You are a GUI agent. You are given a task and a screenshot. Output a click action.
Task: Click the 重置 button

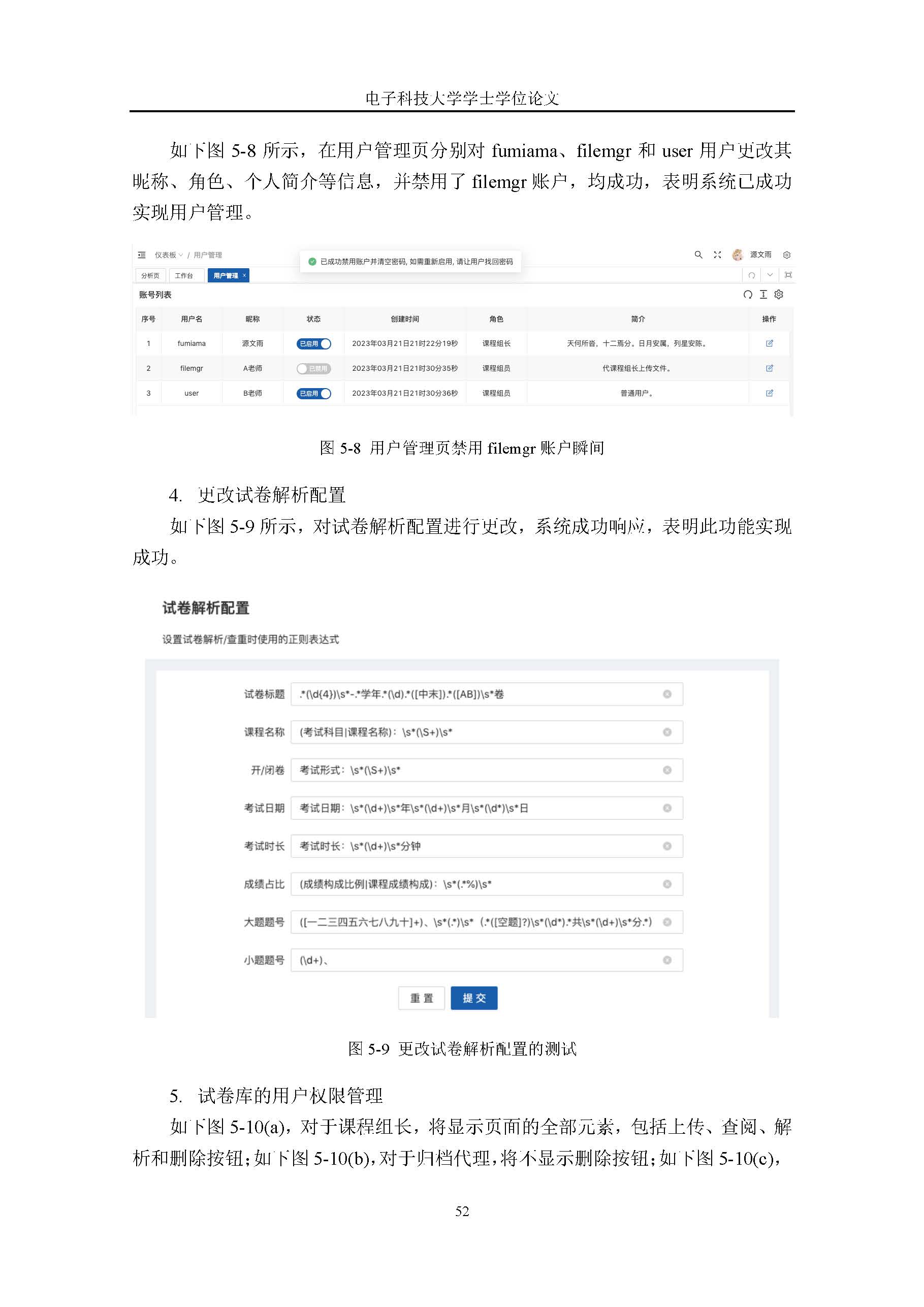tap(421, 998)
